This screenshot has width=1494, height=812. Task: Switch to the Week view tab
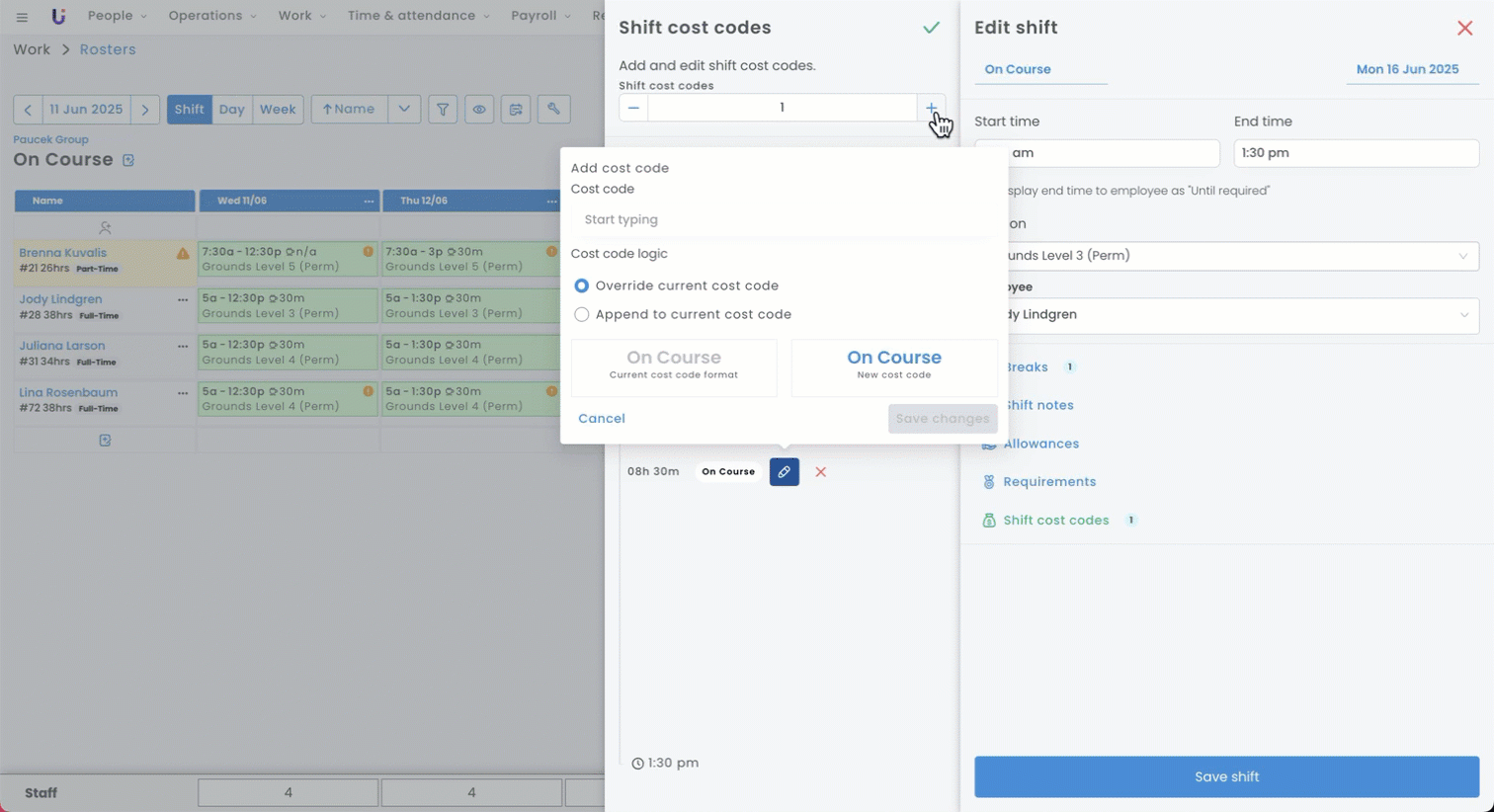[278, 110]
